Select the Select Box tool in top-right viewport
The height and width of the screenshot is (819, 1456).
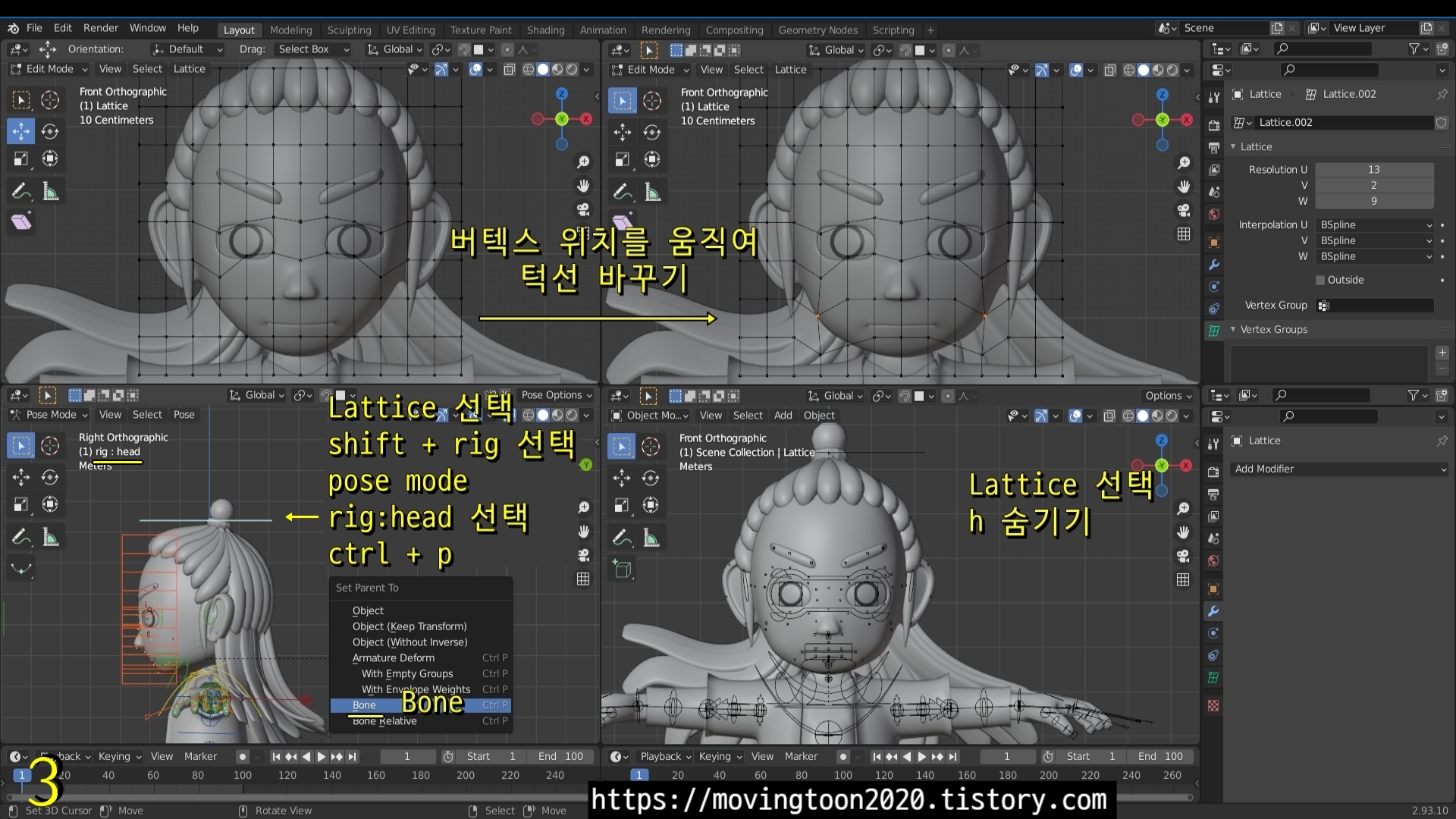(623, 101)
